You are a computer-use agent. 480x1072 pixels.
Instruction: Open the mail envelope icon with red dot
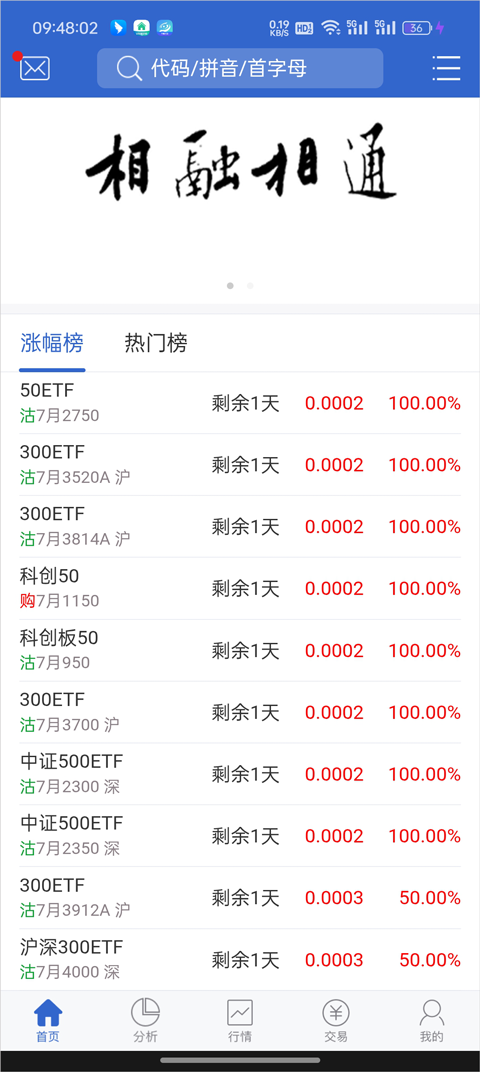pos(34,67)
